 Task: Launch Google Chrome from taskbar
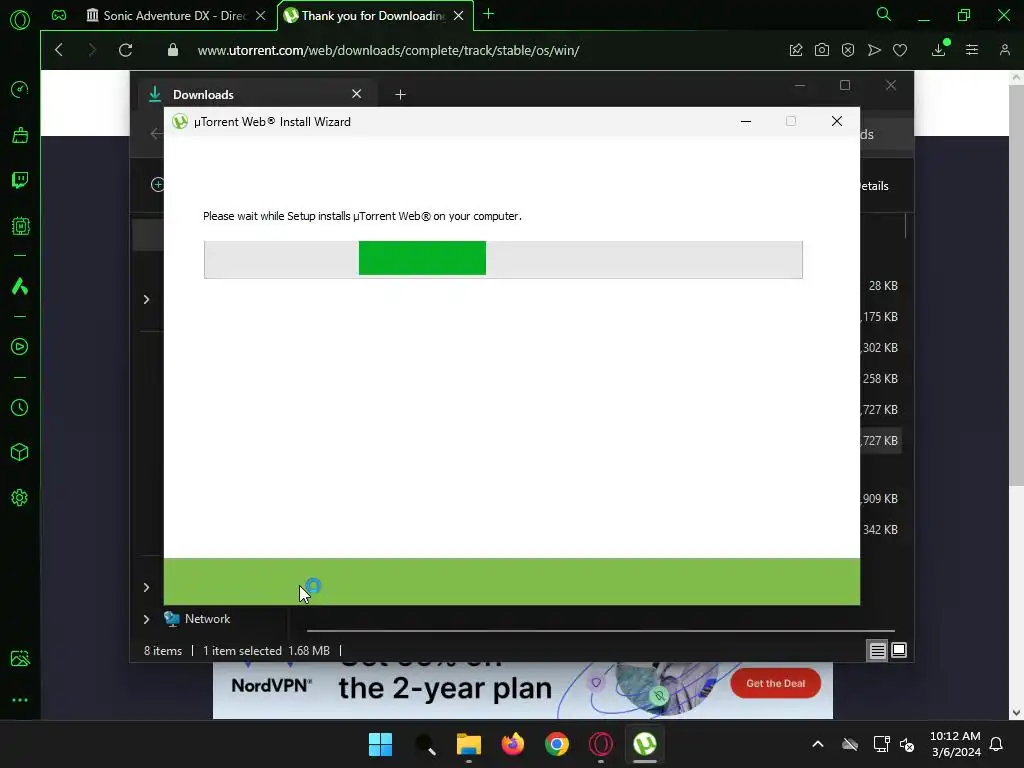pyautogui.click(x=556, y=744)
